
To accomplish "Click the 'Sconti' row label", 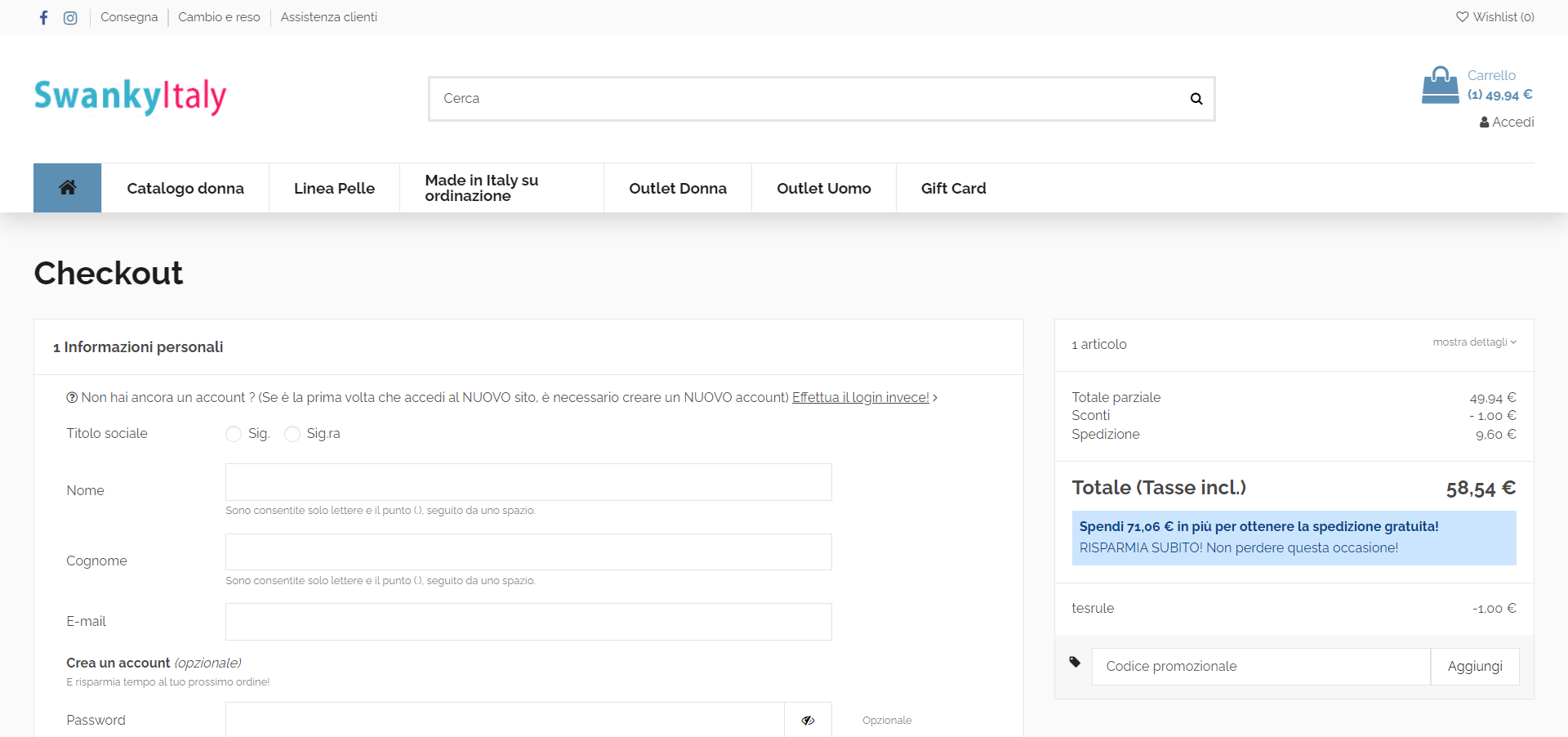I will 1090,416.
